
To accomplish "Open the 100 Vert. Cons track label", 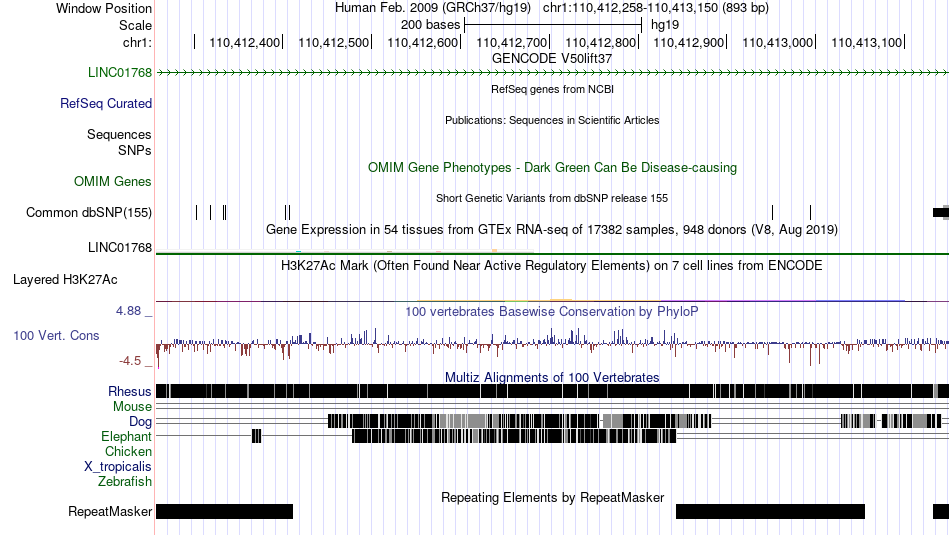I will click(56, 335).
